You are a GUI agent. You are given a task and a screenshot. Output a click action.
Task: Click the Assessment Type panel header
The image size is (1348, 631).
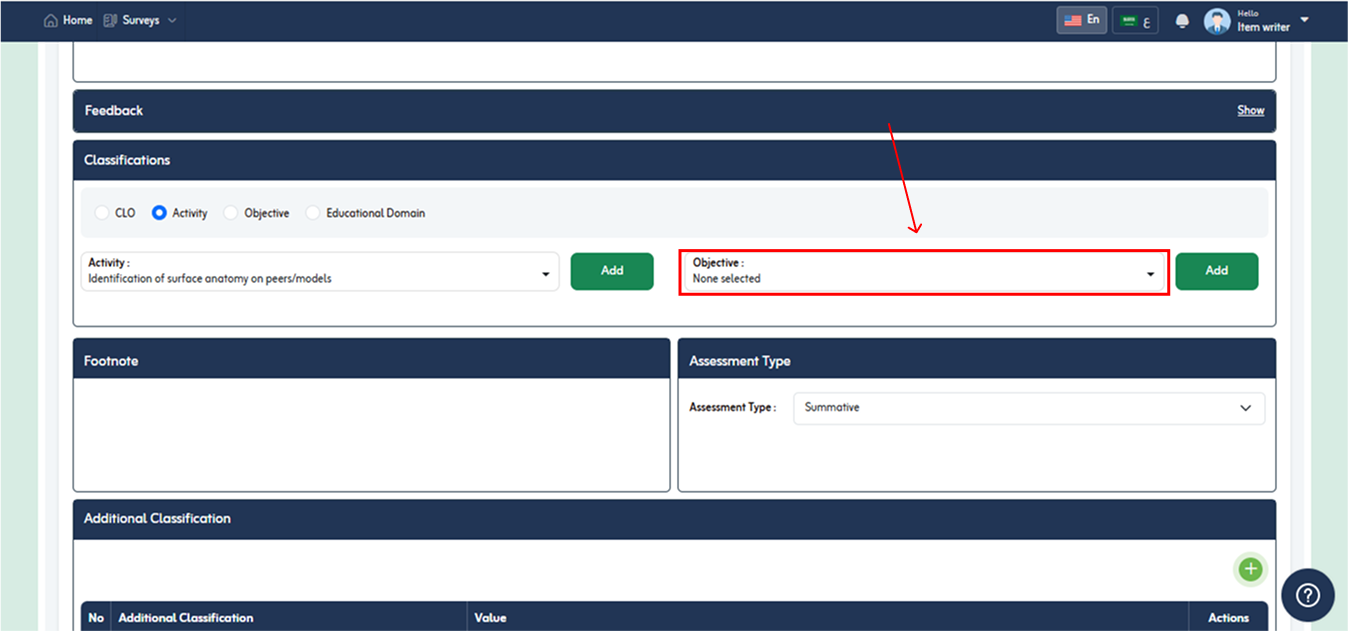[x=977, y=360]
